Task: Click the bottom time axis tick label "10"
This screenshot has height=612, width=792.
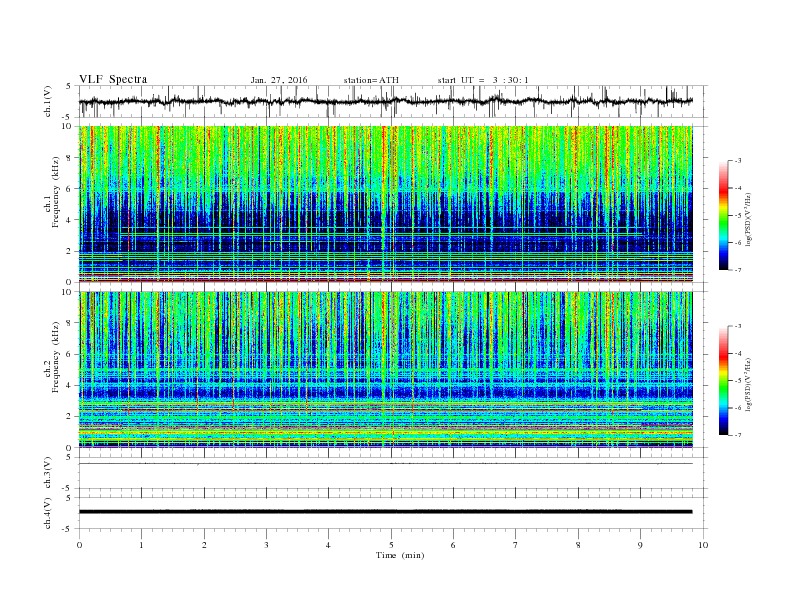Action: tap(703, 545)
